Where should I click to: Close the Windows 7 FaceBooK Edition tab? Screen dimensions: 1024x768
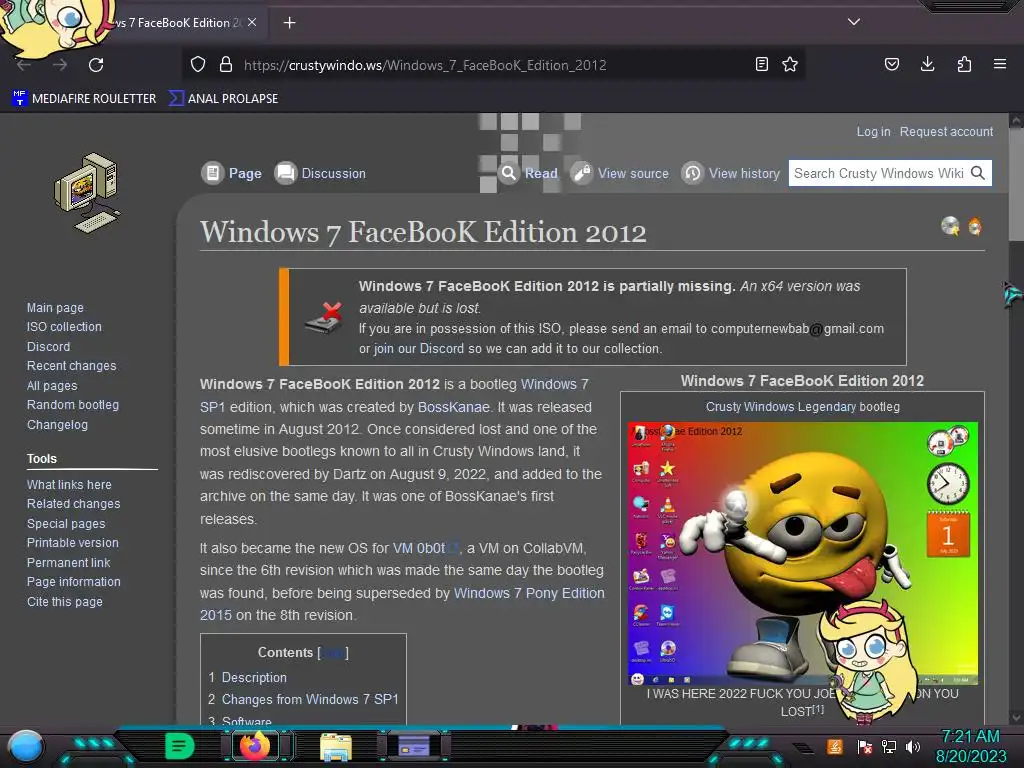pyautogui.click(x=252, y=22)
